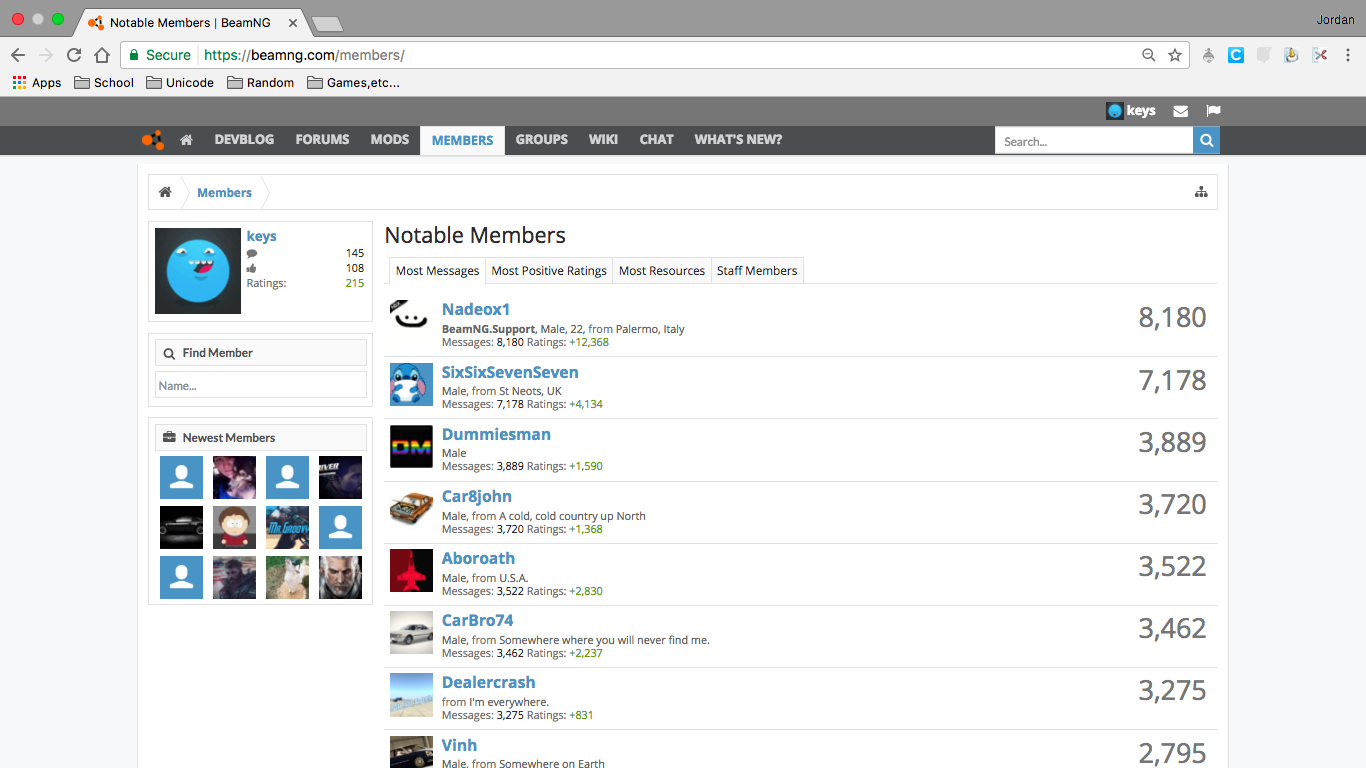The width and height of the screenshot is (1366, 768).
Task: Open keys username link in sidebar
Action: (x=262, y=236)
